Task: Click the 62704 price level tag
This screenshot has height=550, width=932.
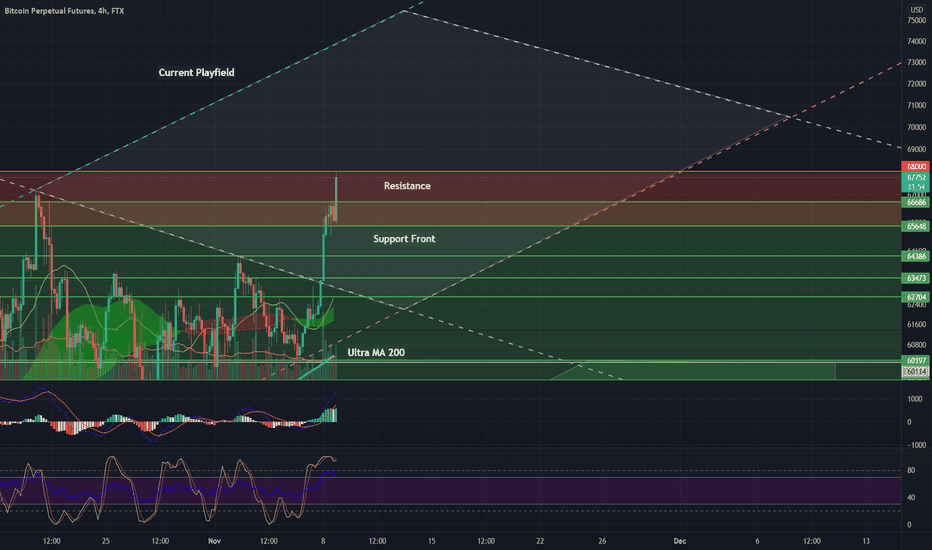Action: pos(916,297)
